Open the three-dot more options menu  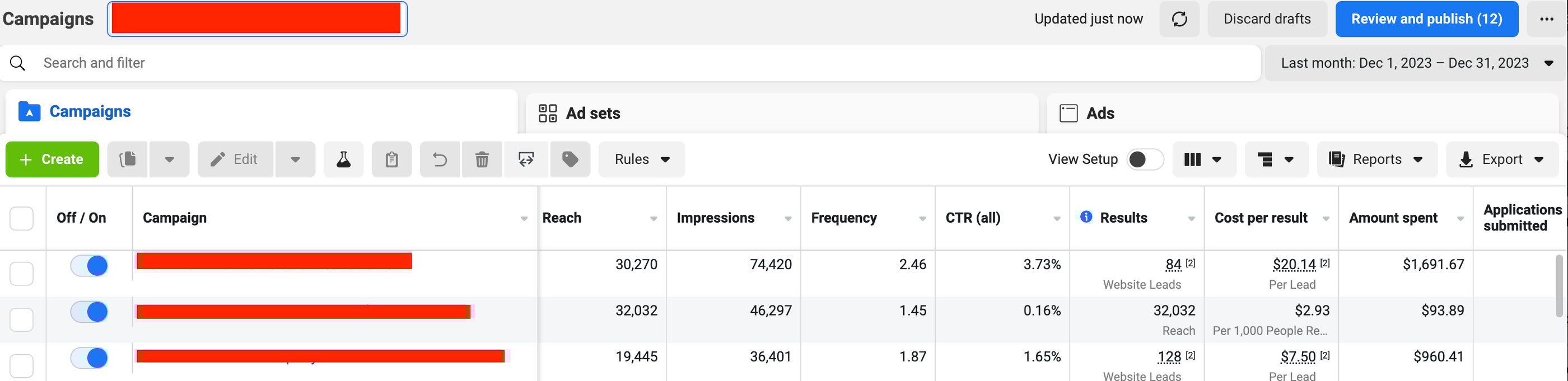click(1547, 20)
